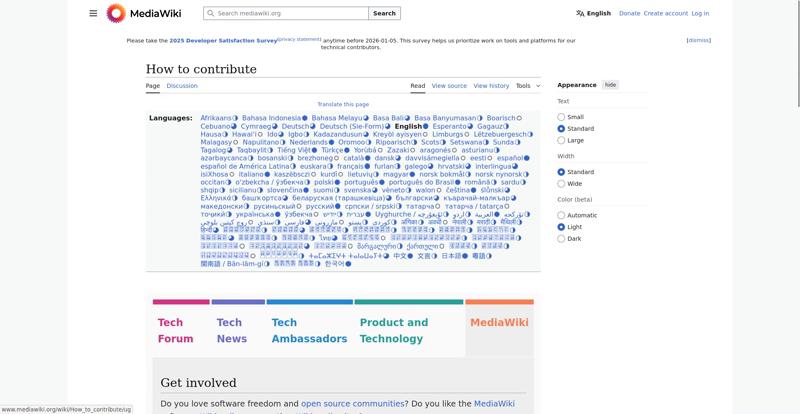Click the search magnifier icon
This screenshot has width=800, height=414.
click(210, 13)
